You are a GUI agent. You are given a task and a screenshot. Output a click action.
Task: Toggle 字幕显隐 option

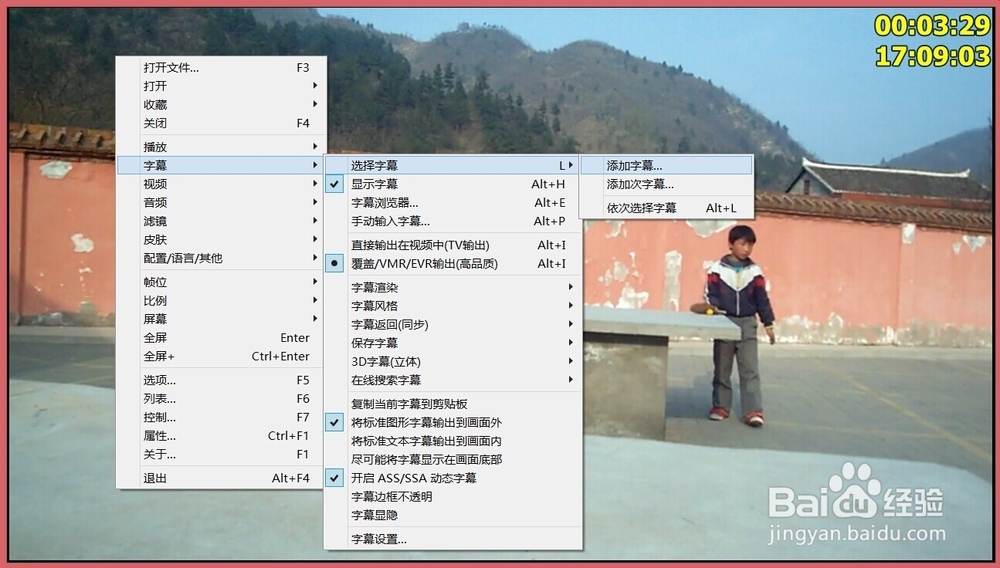coord(453,514)
